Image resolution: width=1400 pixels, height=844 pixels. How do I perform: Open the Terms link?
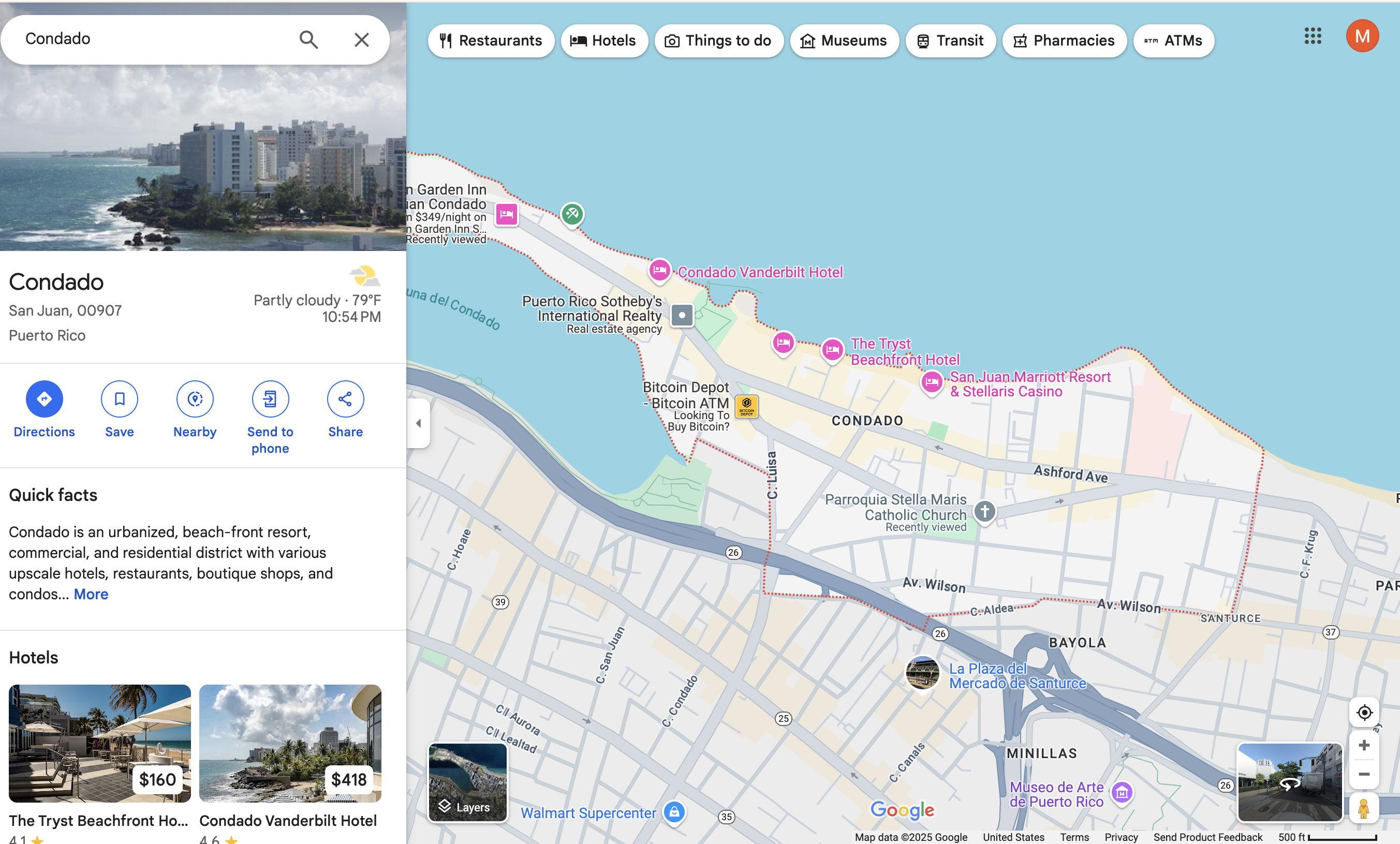[1074, 837]
